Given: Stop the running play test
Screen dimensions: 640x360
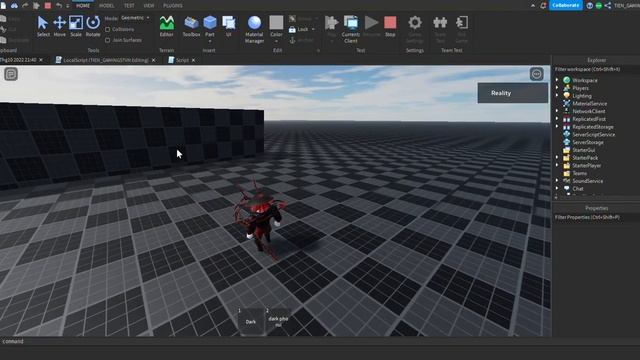Looking at the screenshot, I should pyautogui.click(x=390, y=26).
